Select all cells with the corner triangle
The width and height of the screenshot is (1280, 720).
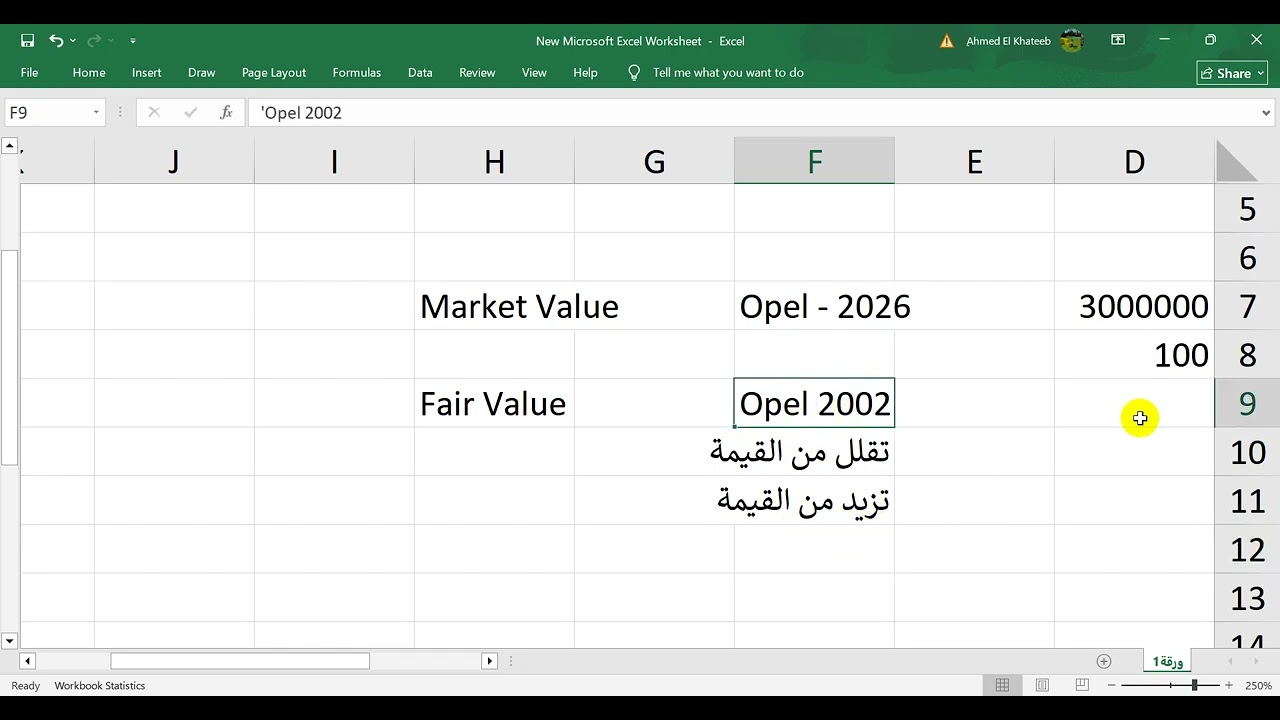(x=1237, y=161)
